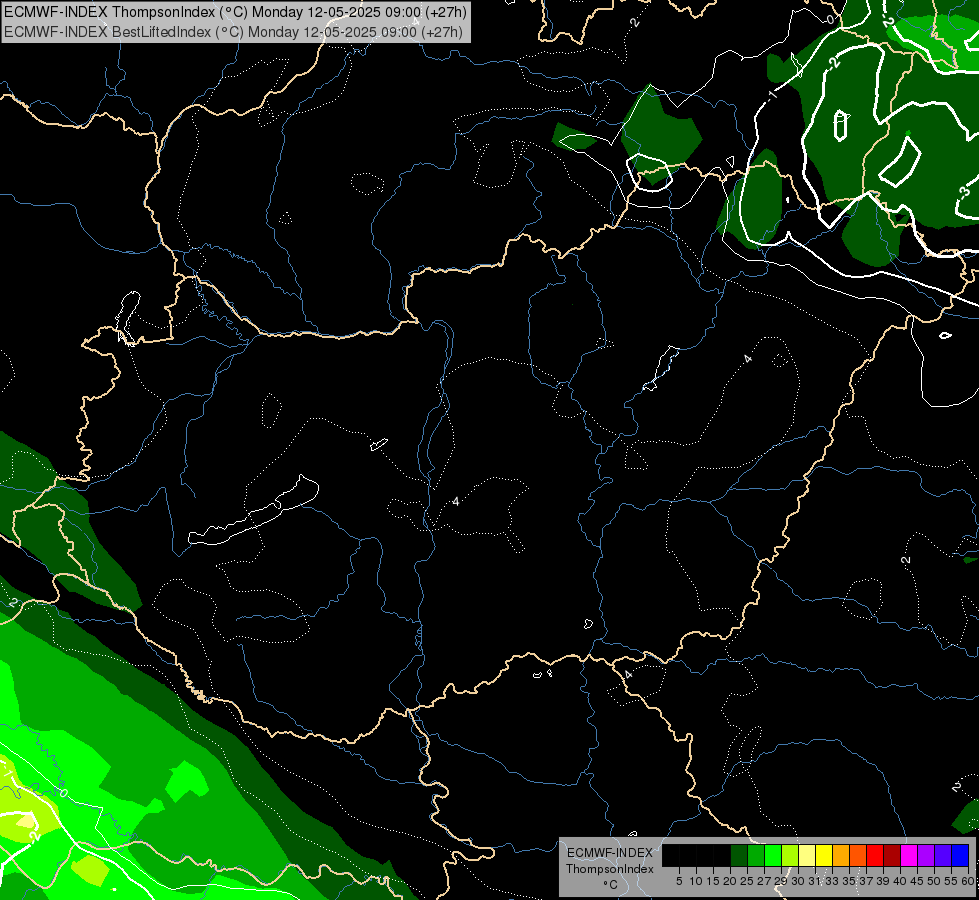Click the pure yellow 31–33 legend swatch
Viewport: 979px width, 900px height.
(x=824, y=856)
